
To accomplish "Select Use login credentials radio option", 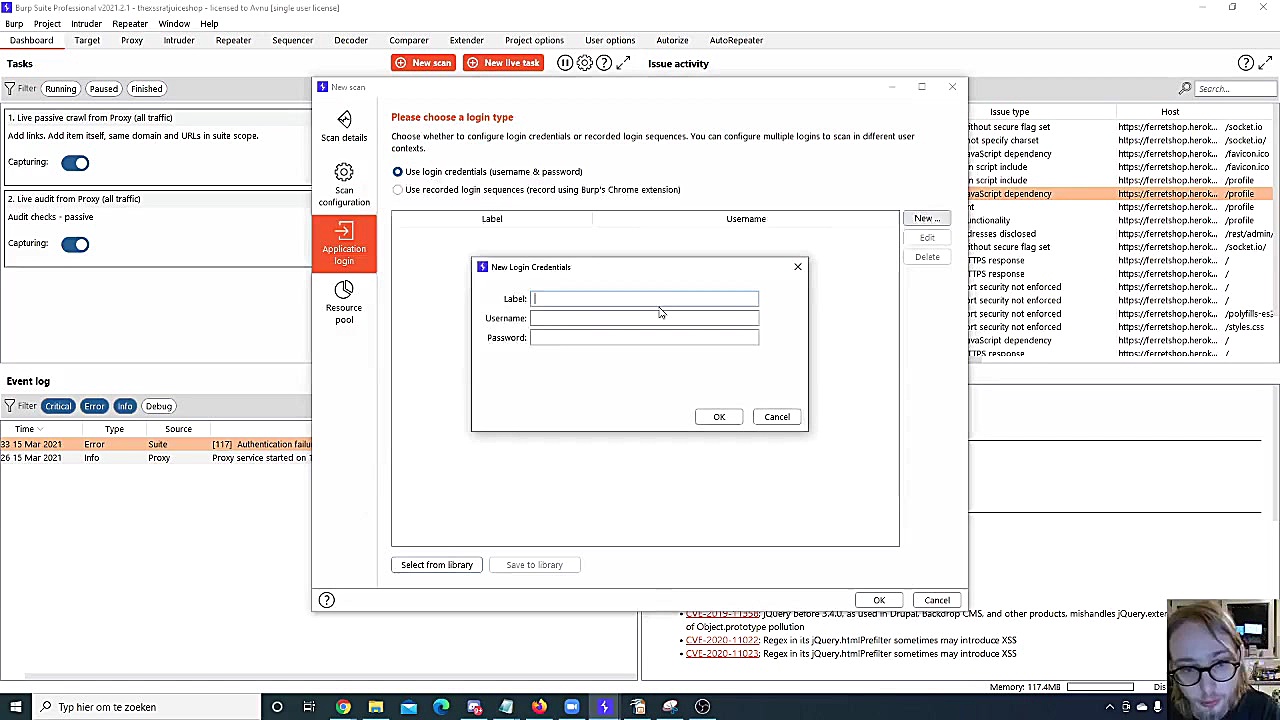I will click(x=398, y=172).
